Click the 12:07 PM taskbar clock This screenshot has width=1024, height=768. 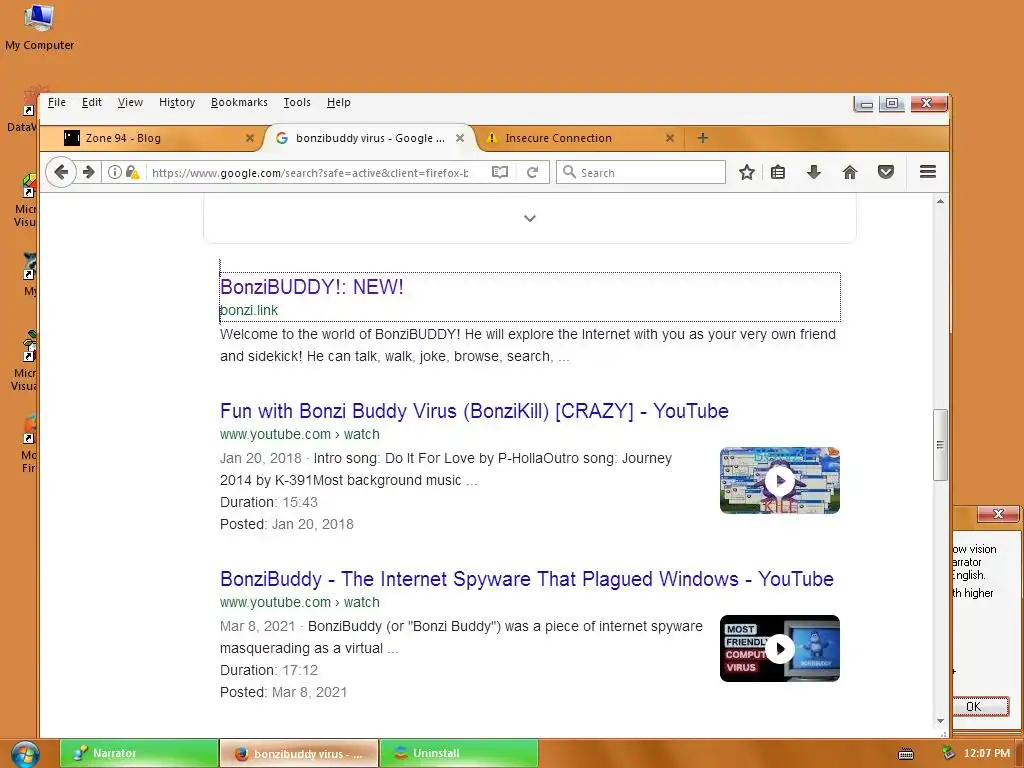point(987,753)
